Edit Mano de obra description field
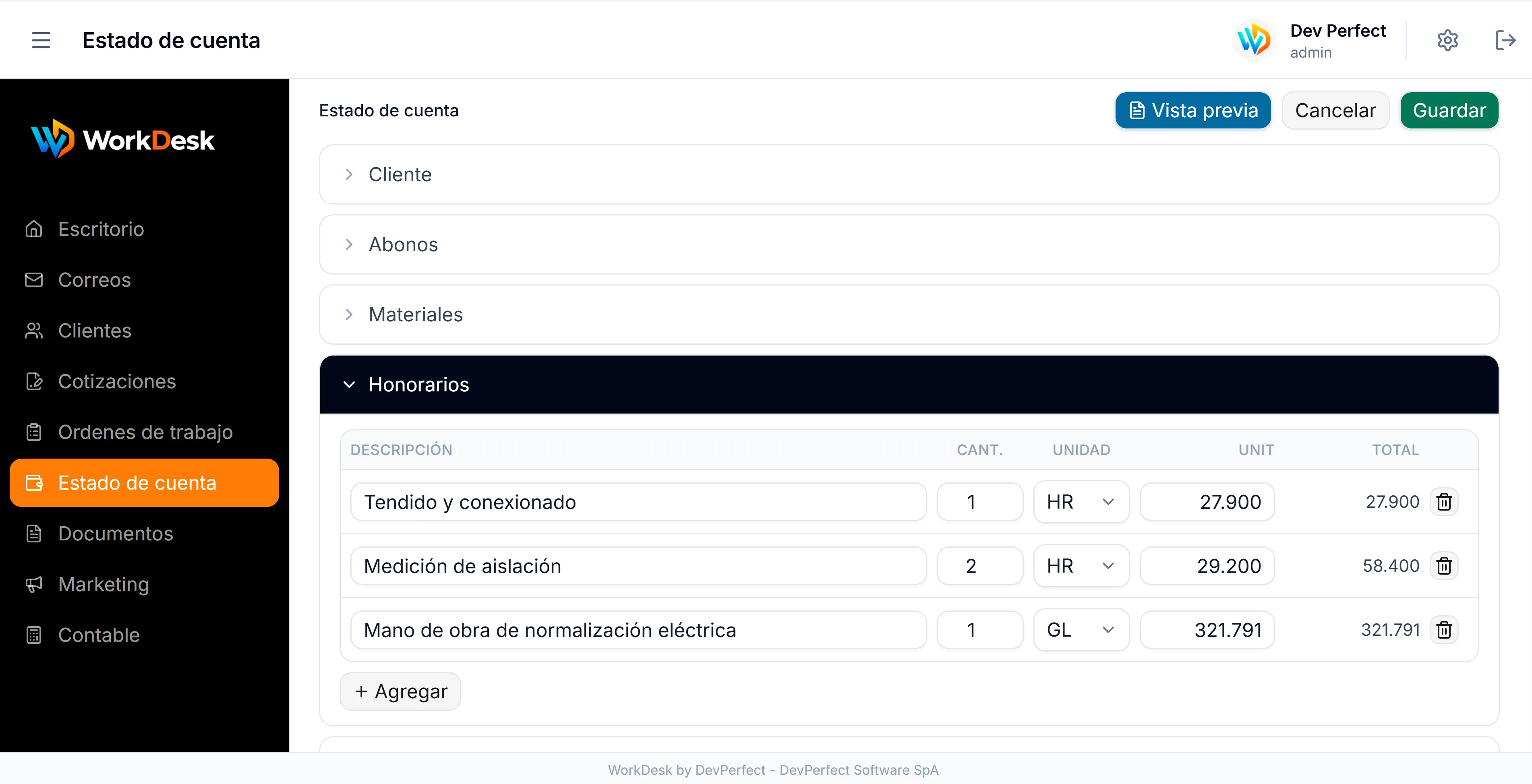The width and height of the screenshot is (1532, 784). (x=638, y=629)
